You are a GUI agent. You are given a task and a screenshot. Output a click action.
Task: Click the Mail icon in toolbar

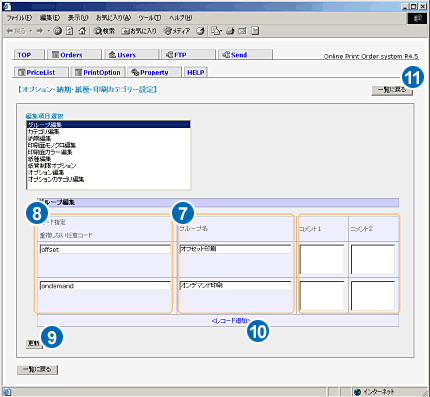click(215, 31)
